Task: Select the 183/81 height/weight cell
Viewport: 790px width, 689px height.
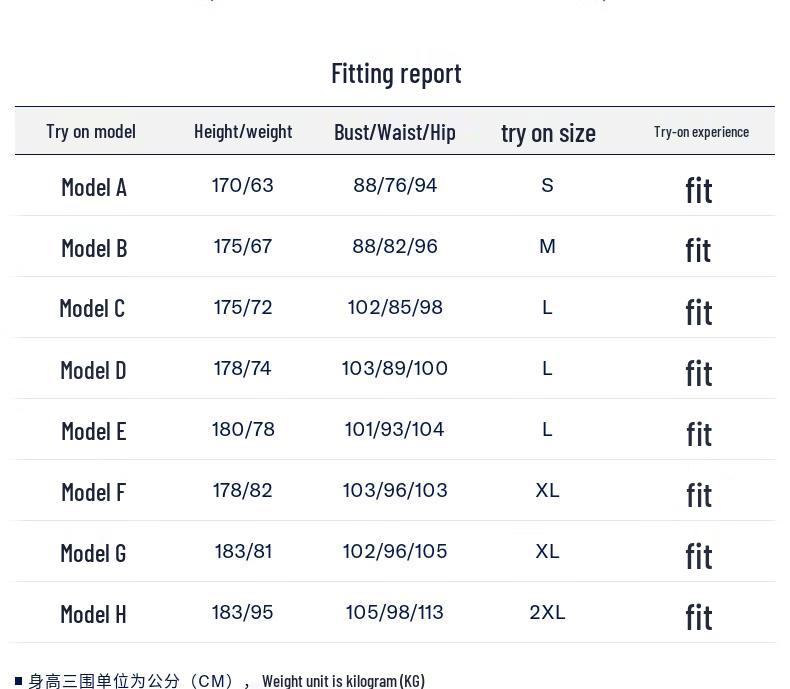Action: point(243,552)
